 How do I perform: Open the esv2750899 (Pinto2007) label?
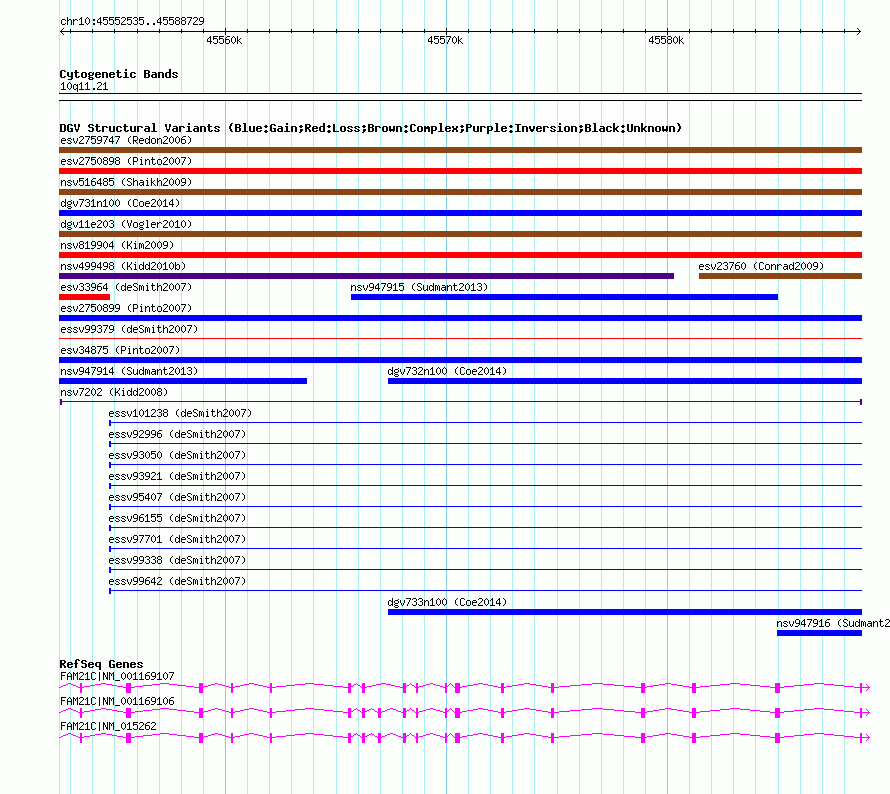click(126, 308)
